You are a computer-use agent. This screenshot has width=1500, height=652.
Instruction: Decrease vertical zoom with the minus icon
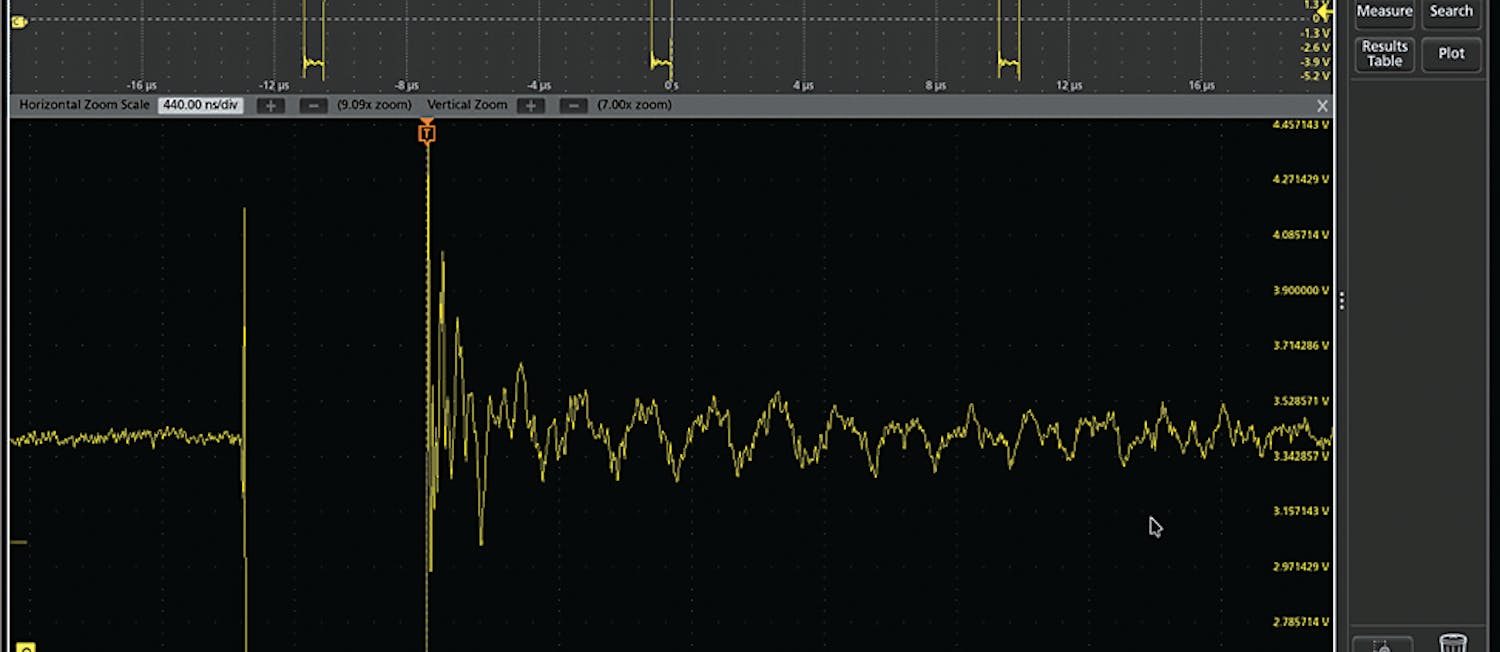[573, 105]
